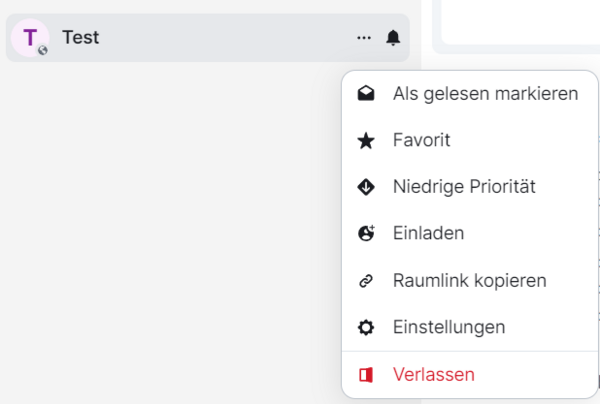This screenshot has height=404, width=600.
Task: Click the star icon beside Favorit
Action: click(366, 141)
